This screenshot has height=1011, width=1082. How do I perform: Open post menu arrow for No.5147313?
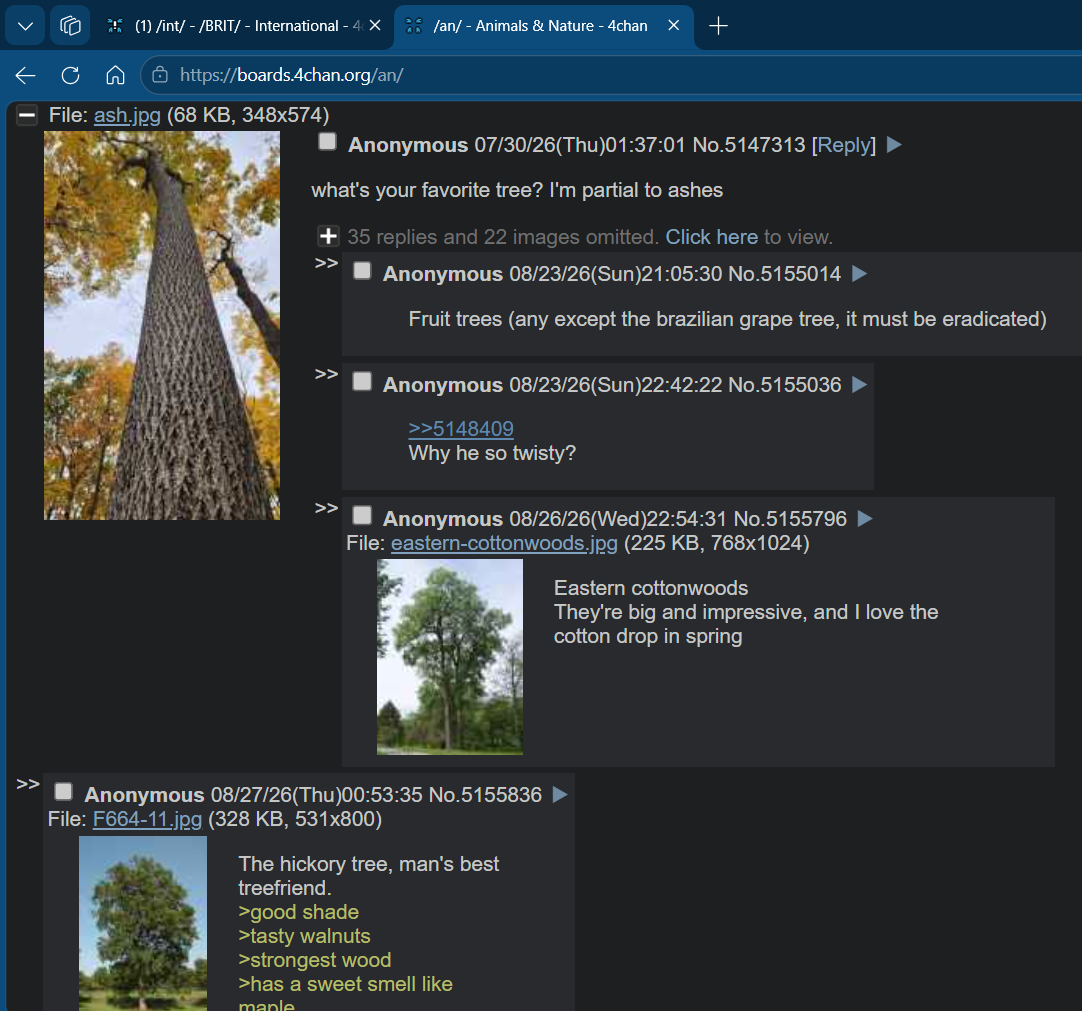(894, 144)
